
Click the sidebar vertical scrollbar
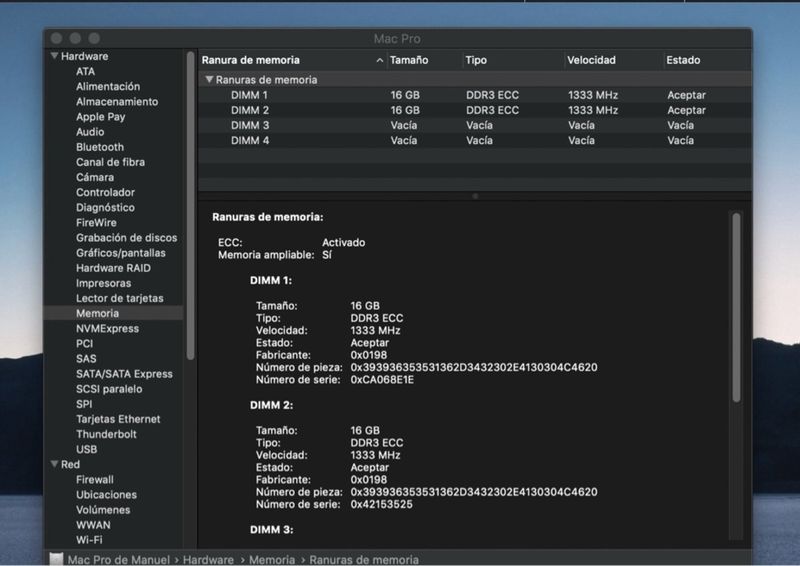point(190,206)
